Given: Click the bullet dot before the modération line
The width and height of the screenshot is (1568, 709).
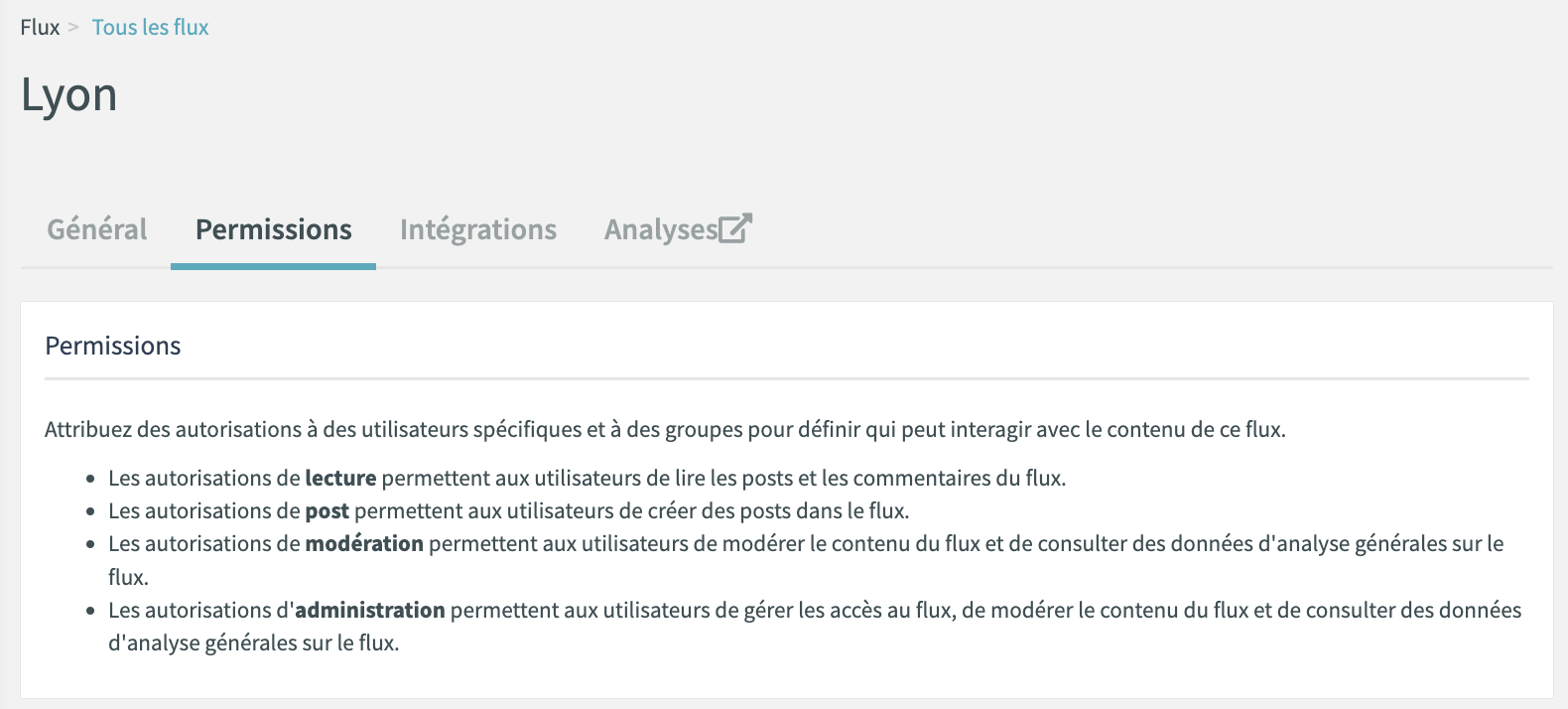Looking at the screenshot, I should (x=90, y=545).
